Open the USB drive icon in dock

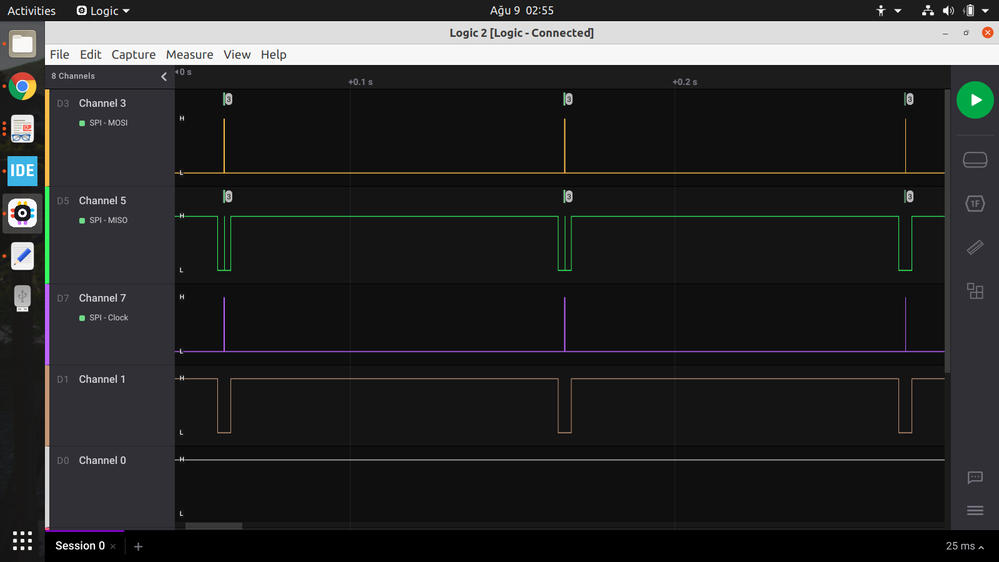[22, 298]
